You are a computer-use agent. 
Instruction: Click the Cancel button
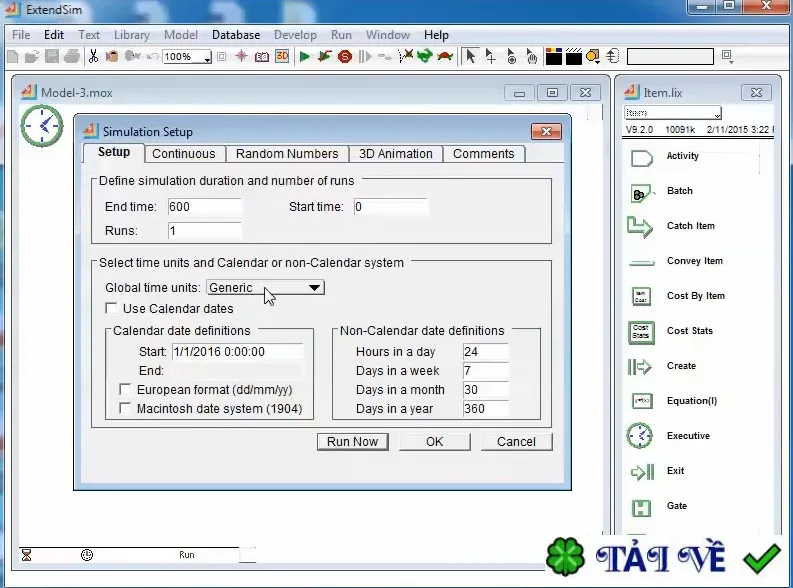(x=516, y=441)
